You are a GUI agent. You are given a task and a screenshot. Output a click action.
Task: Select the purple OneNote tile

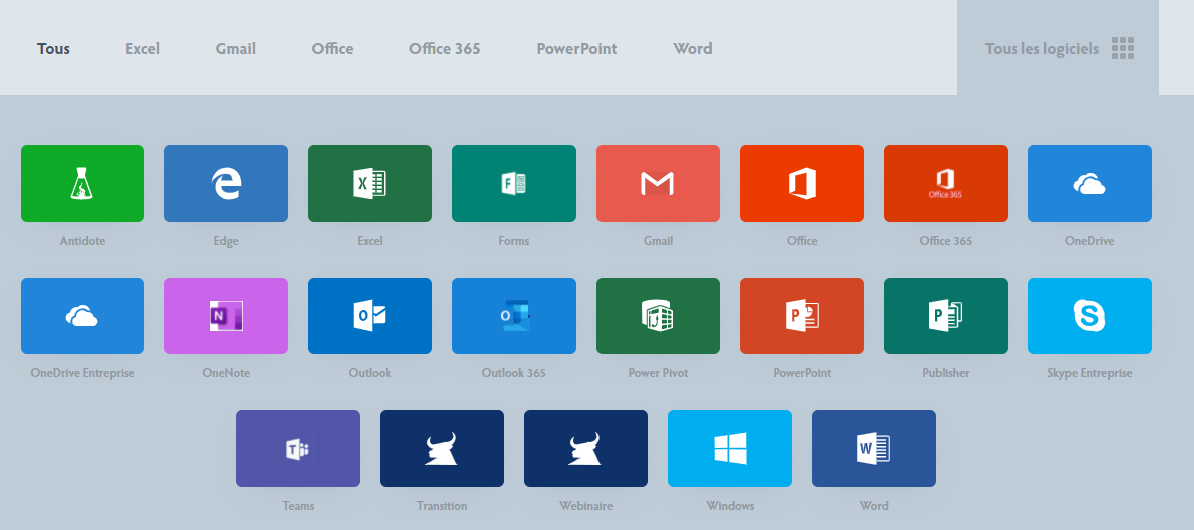(x=226, y=316)
